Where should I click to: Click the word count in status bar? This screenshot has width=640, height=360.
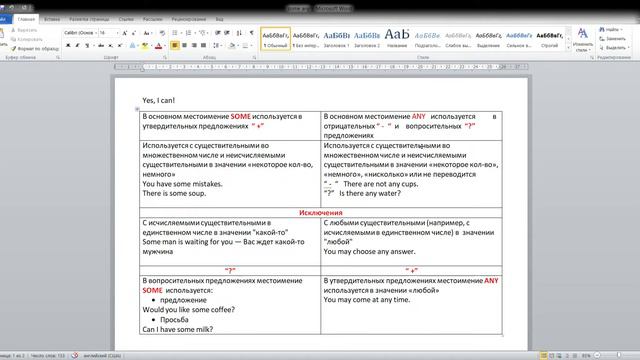click(47, 356)
